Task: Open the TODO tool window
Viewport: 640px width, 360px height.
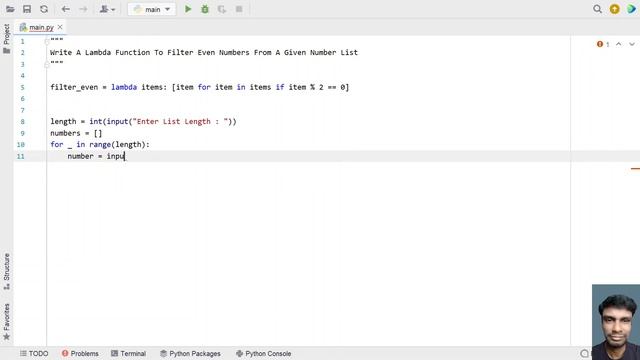Action: [34, 353]
